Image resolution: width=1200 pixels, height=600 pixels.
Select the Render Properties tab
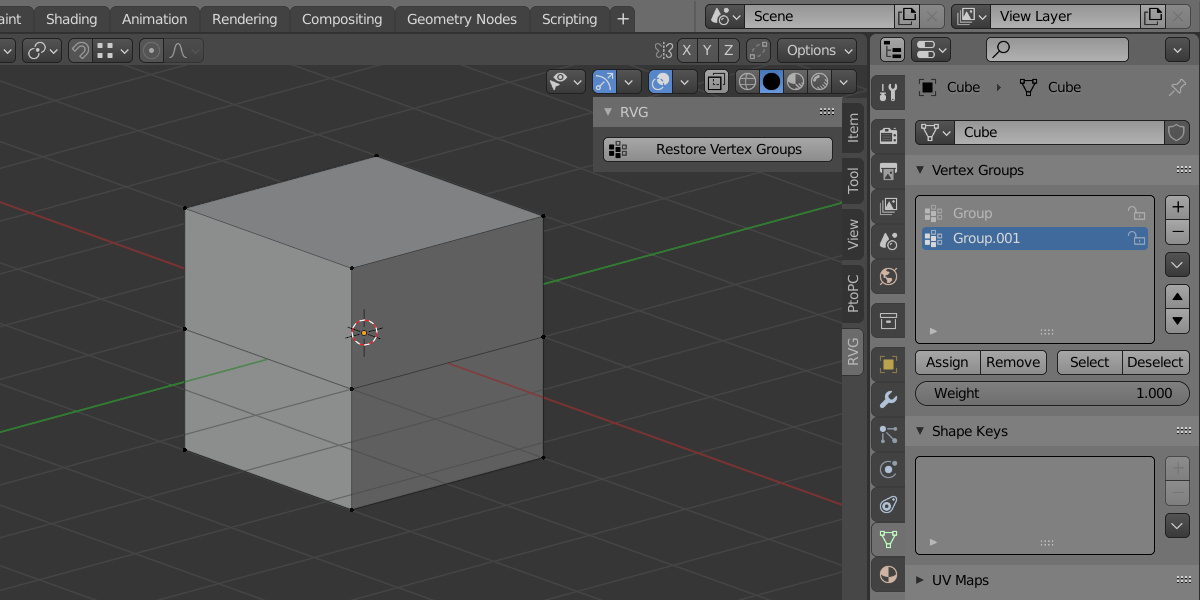[x=888, y=135]
